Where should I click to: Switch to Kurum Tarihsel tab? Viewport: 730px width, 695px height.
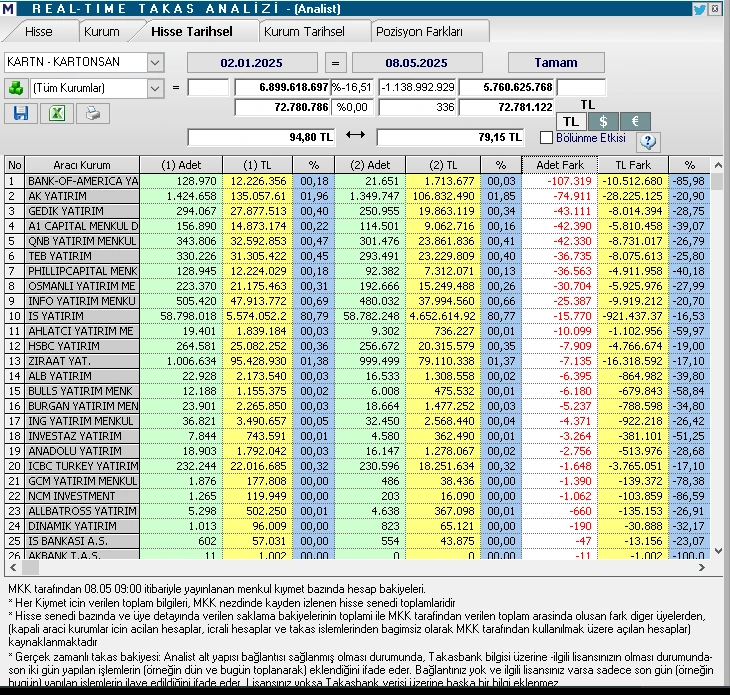pos(304,32)
